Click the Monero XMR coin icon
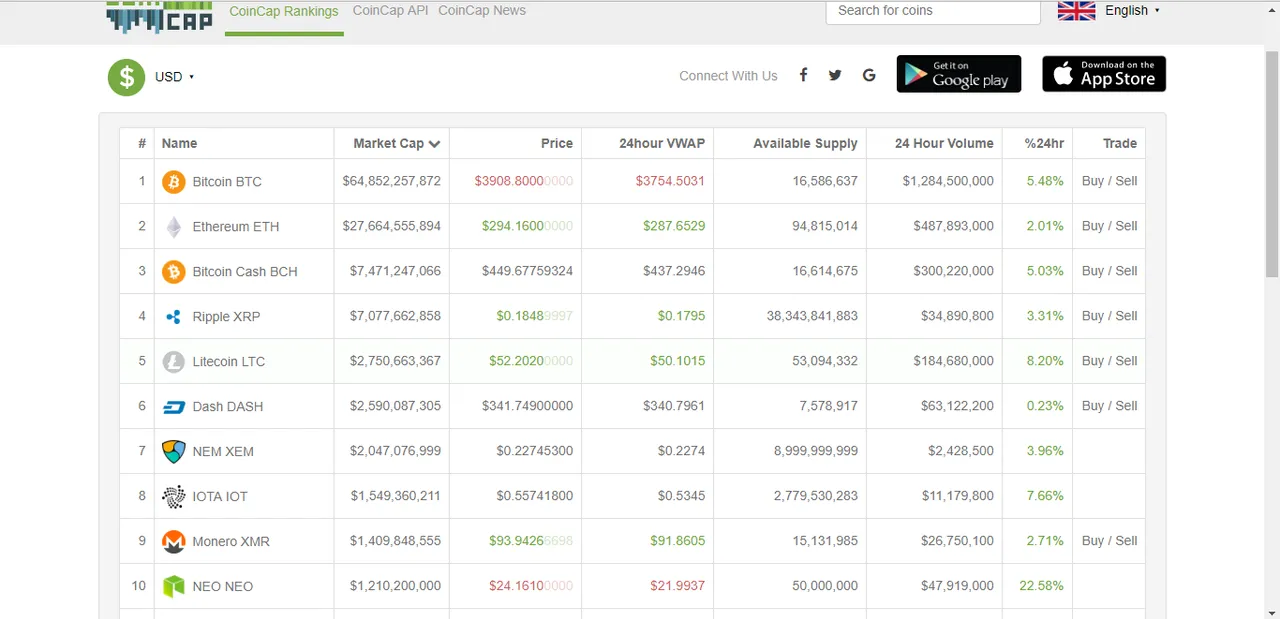This screenshot has height=619, width=1280. (x=174, y=542)
